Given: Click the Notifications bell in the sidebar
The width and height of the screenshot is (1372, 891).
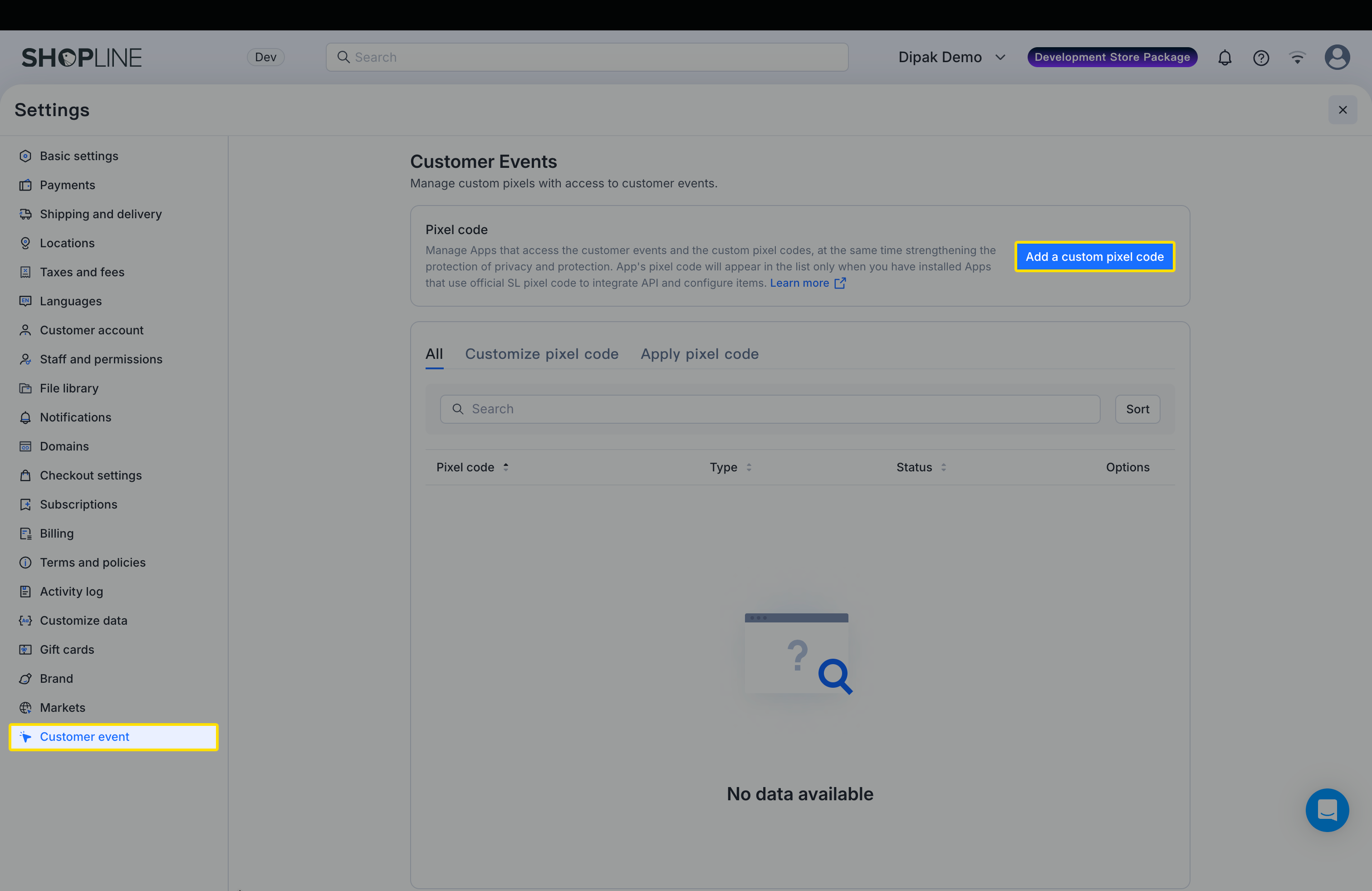Looking at the screenshot, I should [25, 417].
